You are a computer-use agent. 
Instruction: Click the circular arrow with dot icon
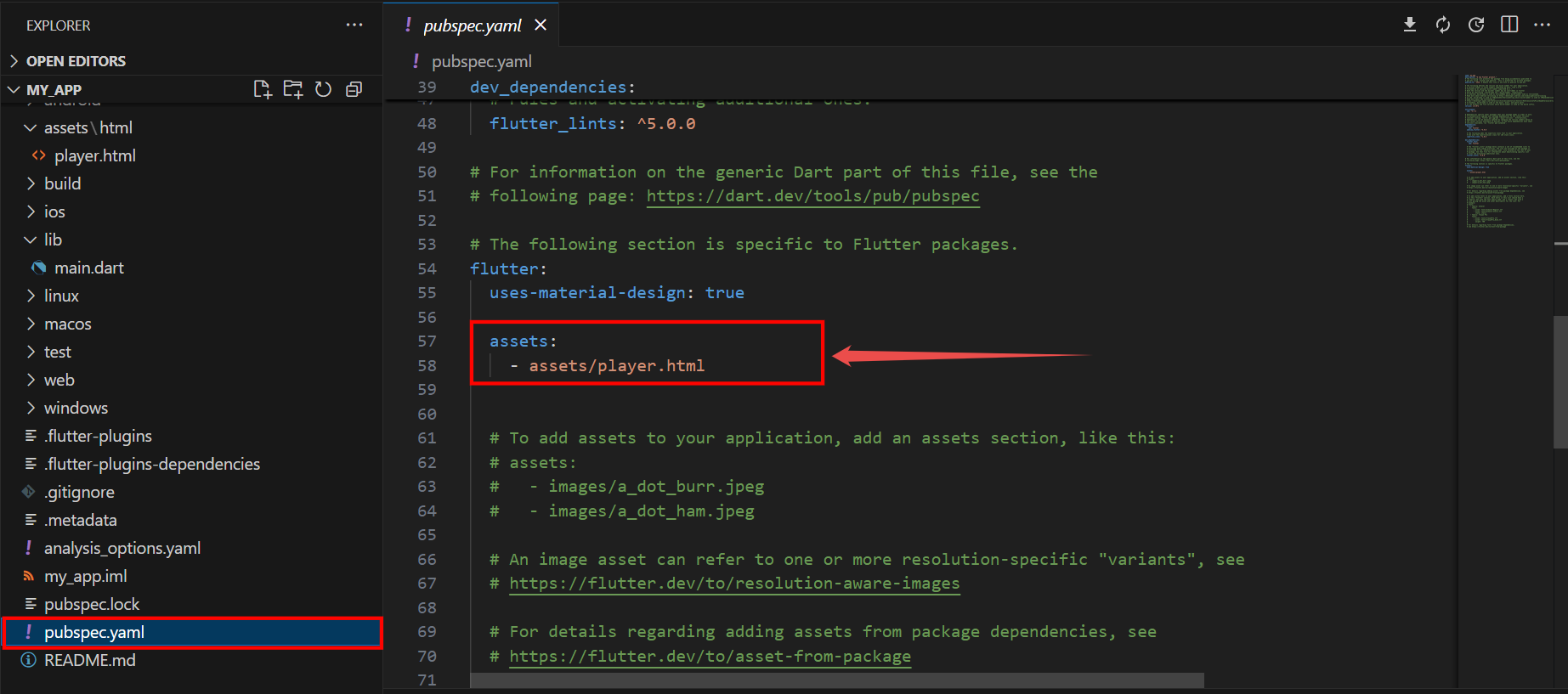tap(1476, 25)
